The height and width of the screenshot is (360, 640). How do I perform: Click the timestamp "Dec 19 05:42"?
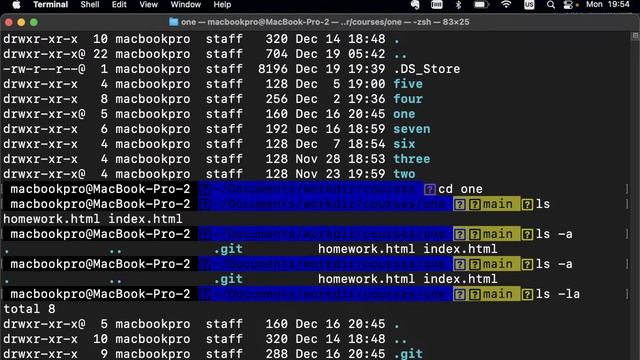tap(340, 54)
